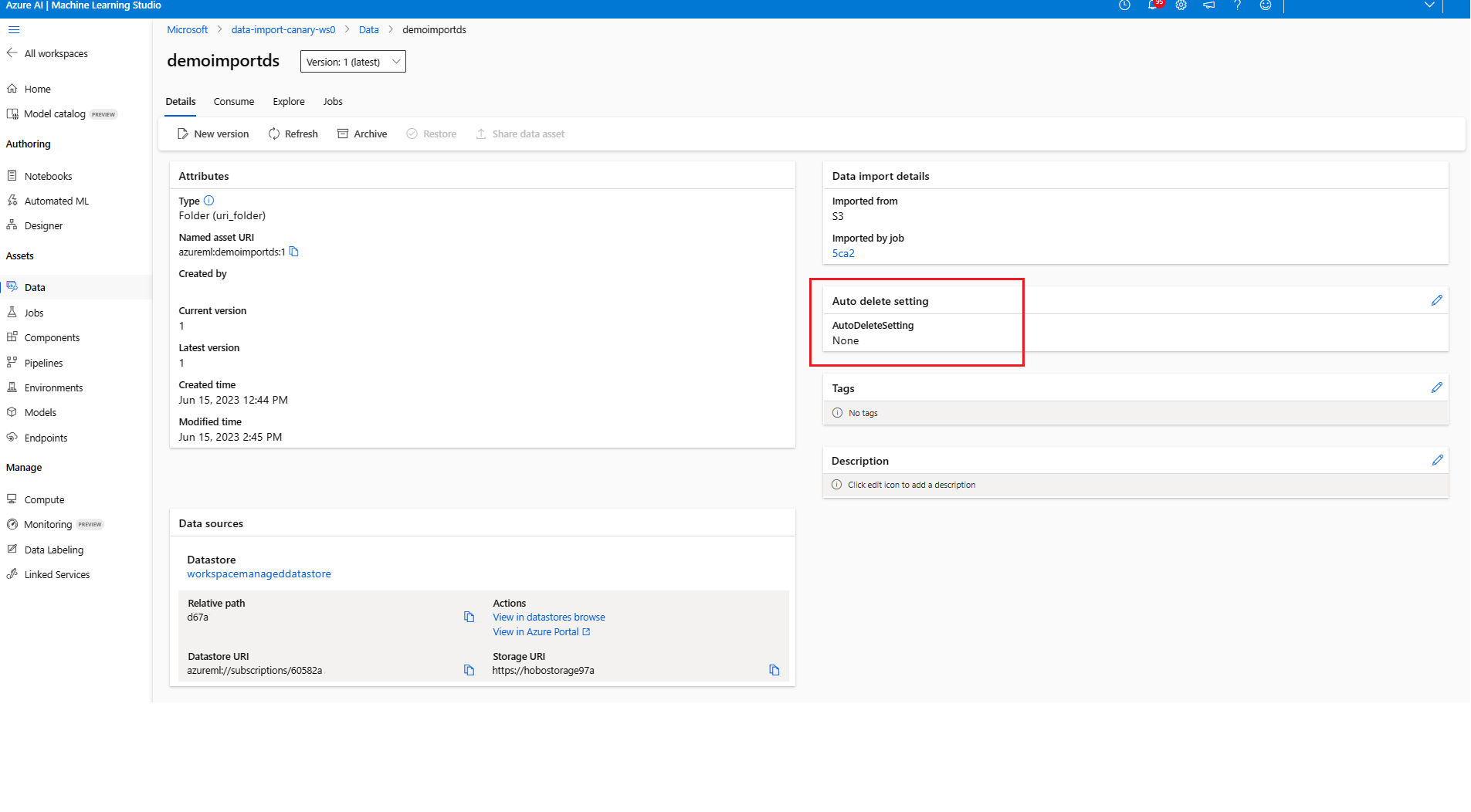Click the Type info icon
The width and height of the screenshot is (1471, 812).
pos(208,201)
